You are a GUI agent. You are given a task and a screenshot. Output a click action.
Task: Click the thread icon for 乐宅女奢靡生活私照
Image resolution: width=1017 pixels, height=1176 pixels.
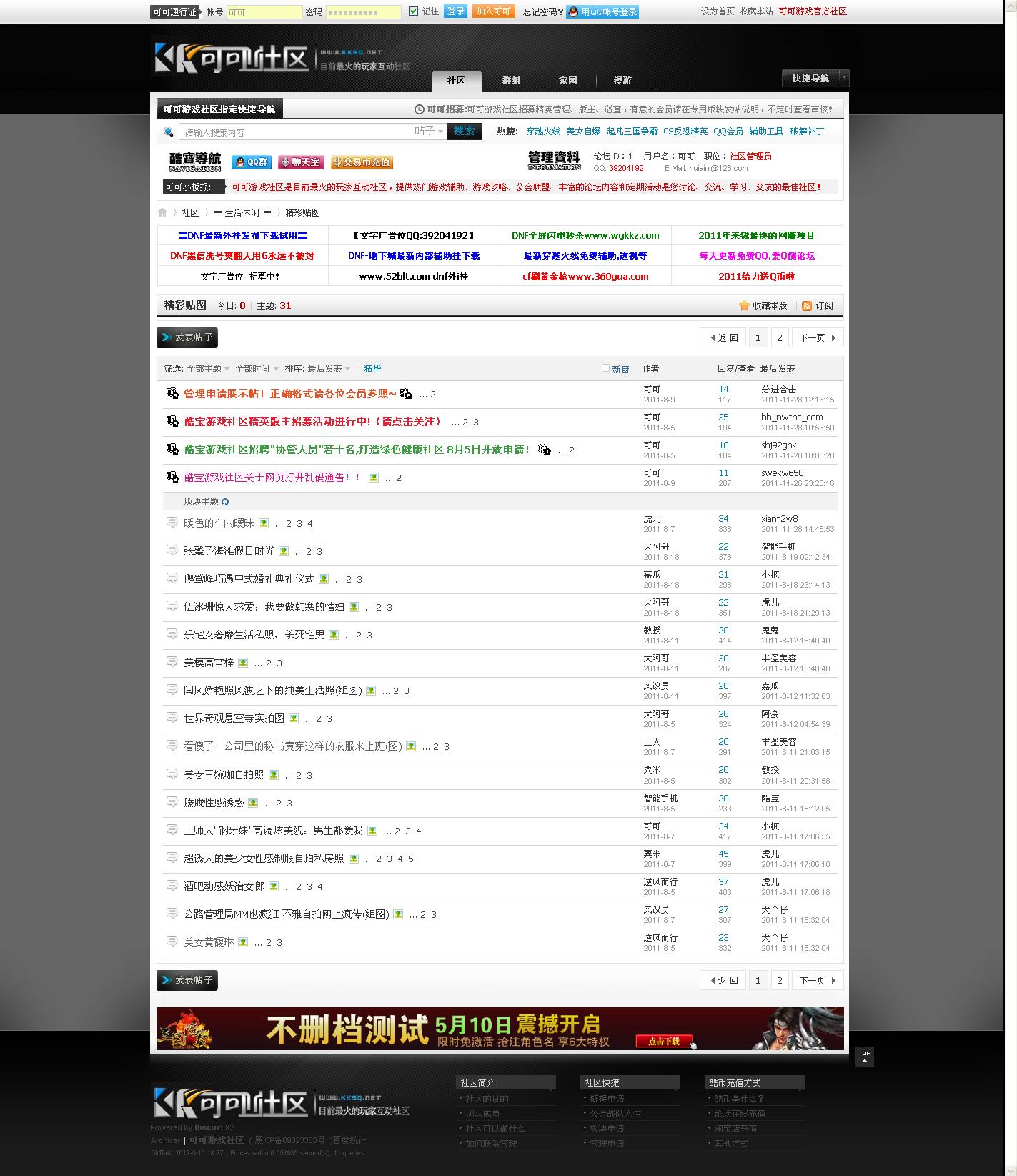[x=172, y=633]
